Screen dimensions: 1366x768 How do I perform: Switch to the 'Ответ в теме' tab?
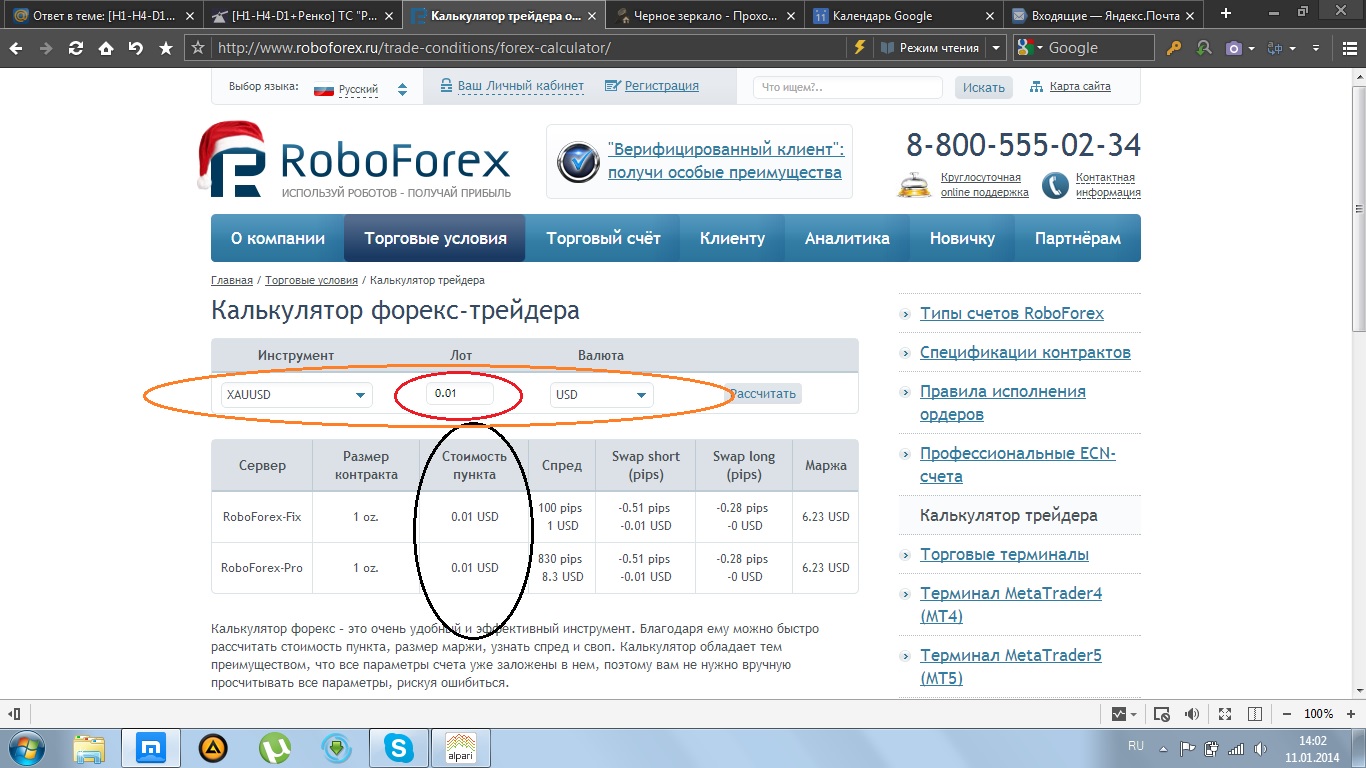pyautogui.click(x=103, y=15)
